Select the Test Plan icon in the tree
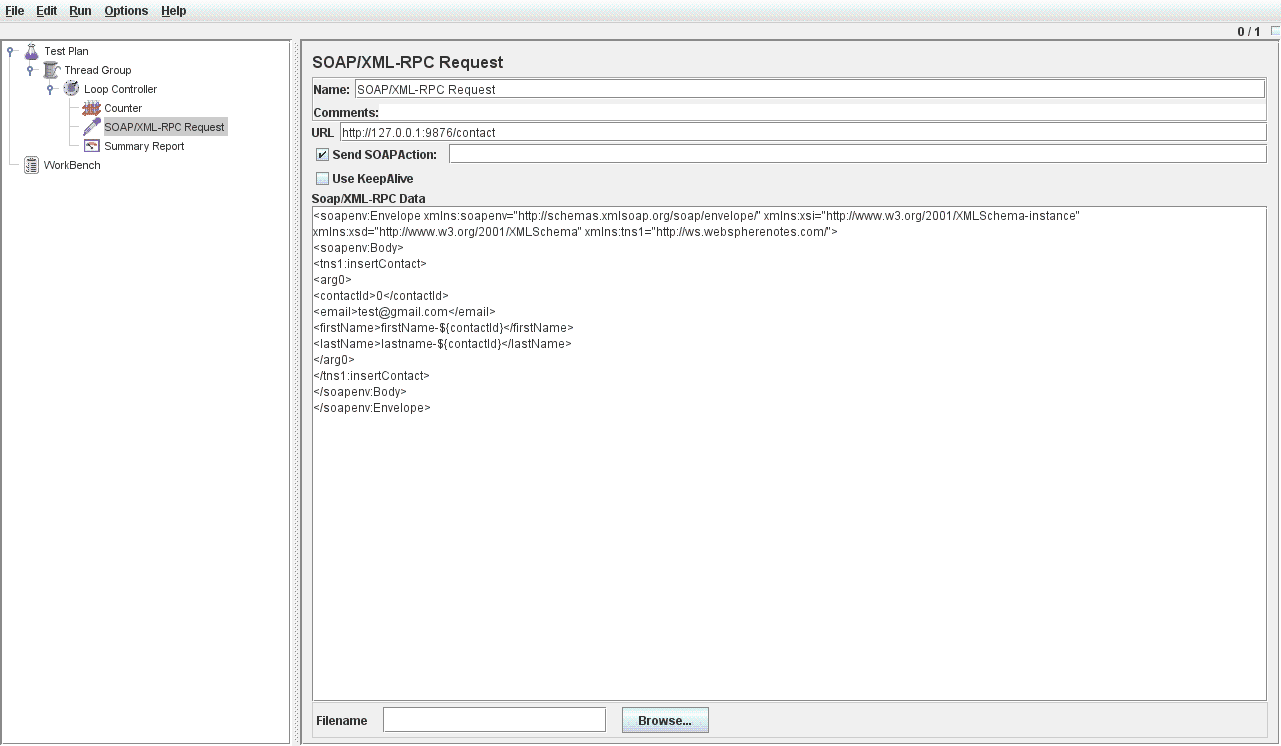The image size is (1281, 746). 30,51
